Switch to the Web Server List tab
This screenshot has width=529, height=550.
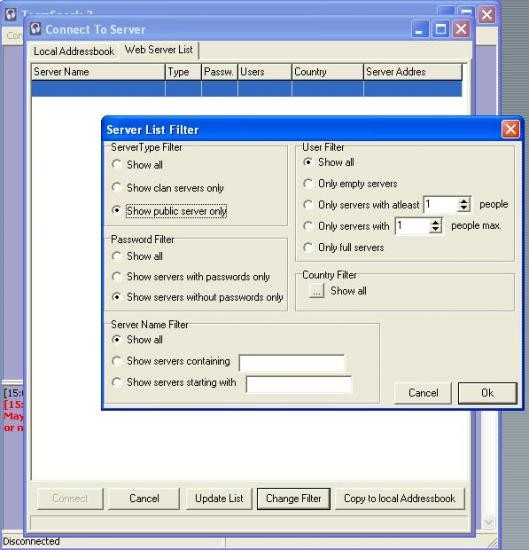[x=159, y=50]
